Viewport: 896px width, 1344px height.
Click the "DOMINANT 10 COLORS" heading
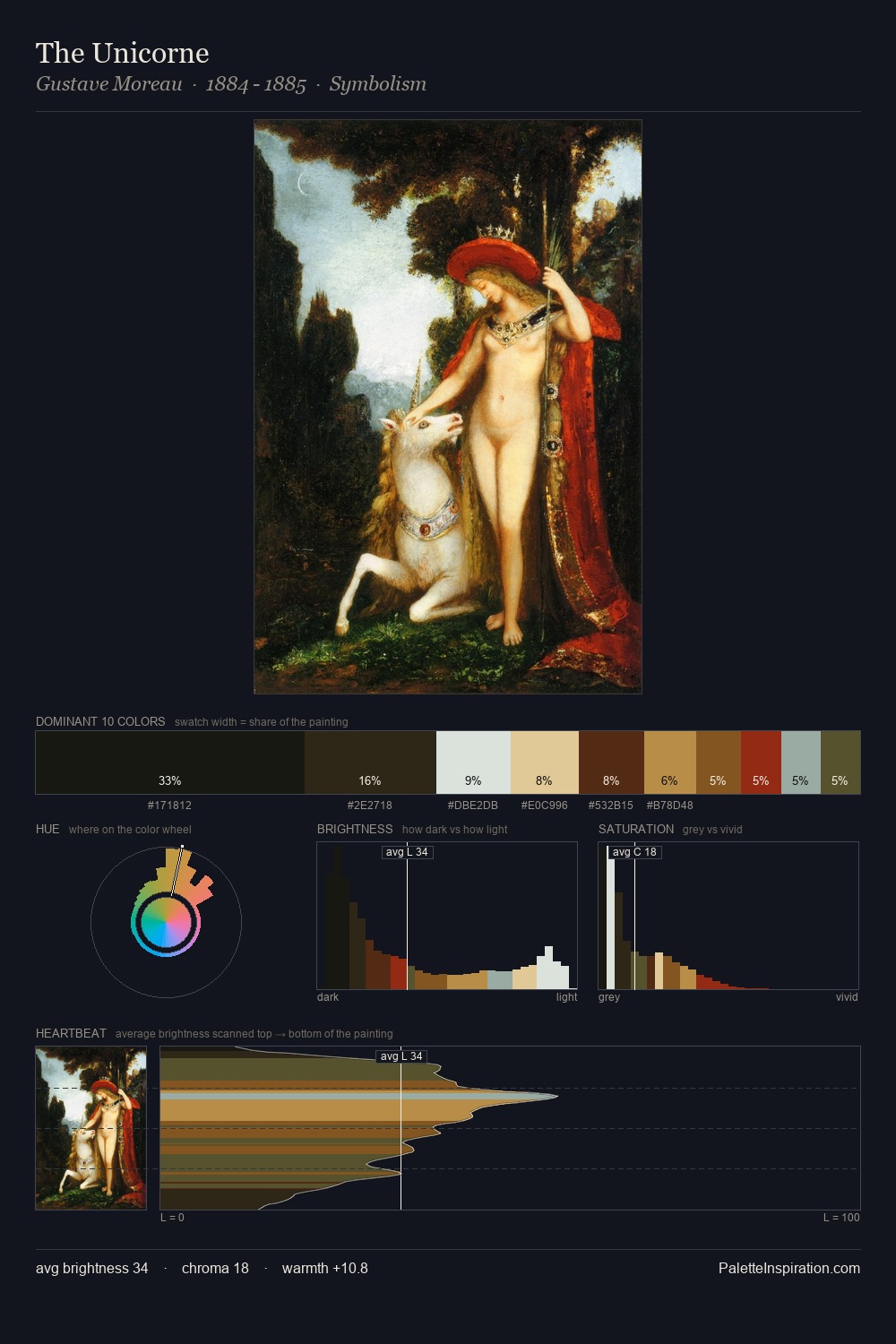[100, 721]
